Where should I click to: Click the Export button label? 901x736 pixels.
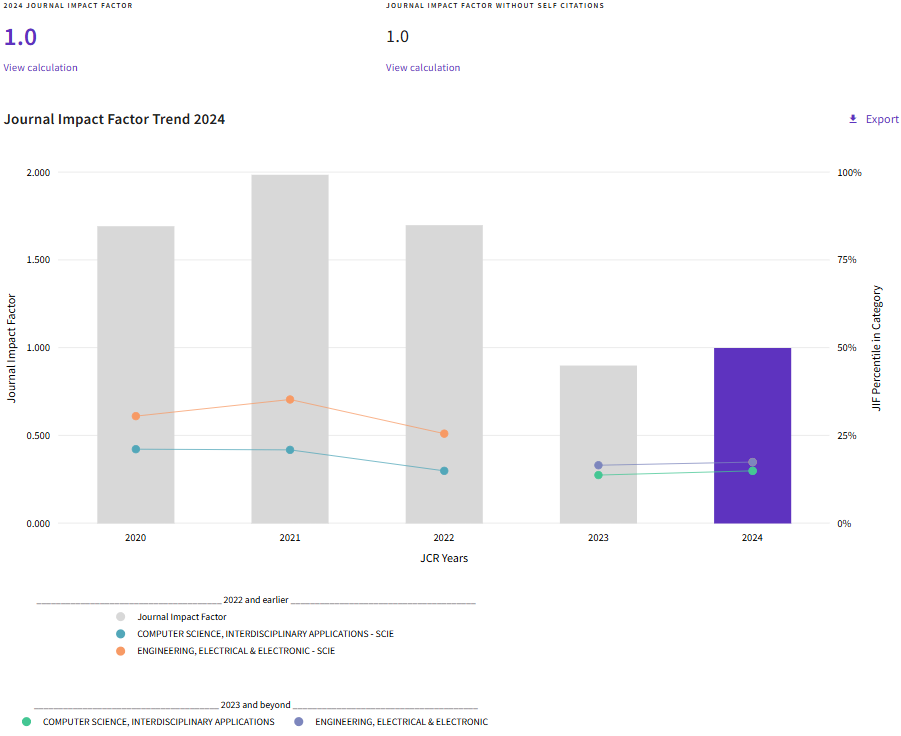(x=882, y=119)
